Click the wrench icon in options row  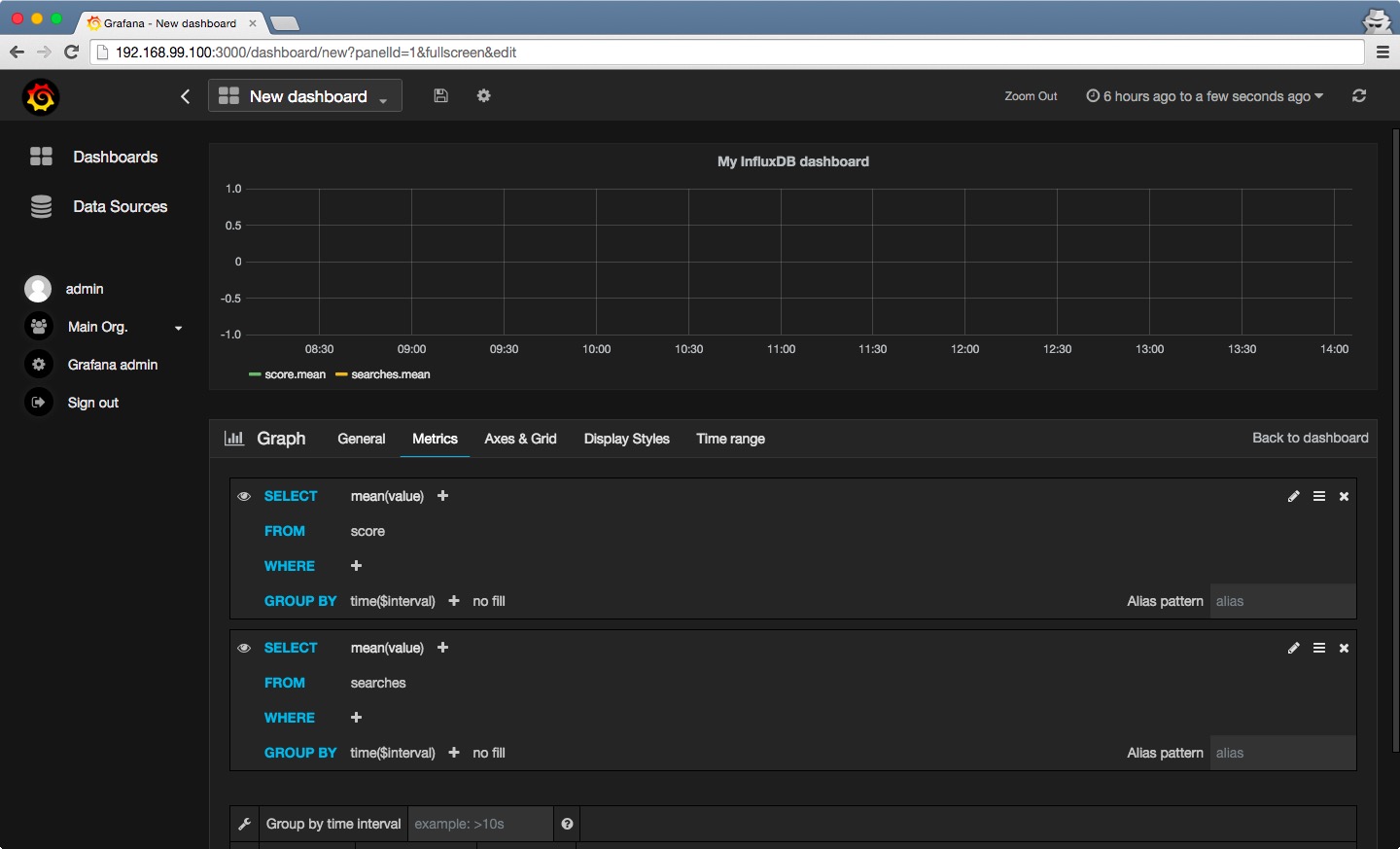pos(244,824)
